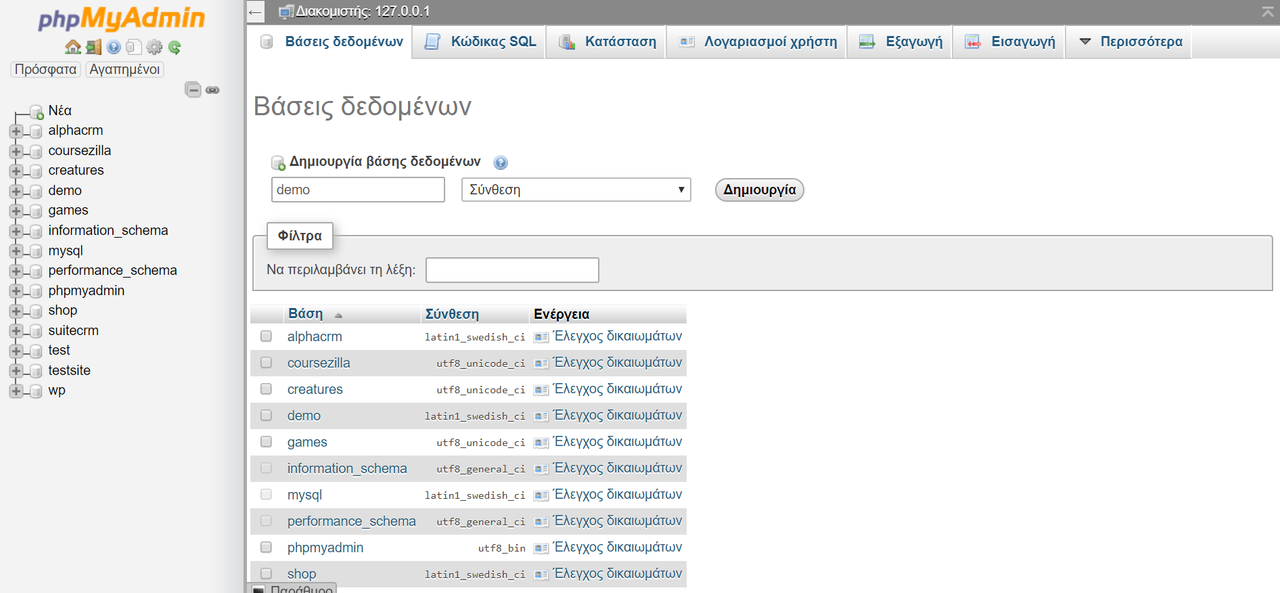
Task: Collapse all tree items icon
Action: click(194, 90)
